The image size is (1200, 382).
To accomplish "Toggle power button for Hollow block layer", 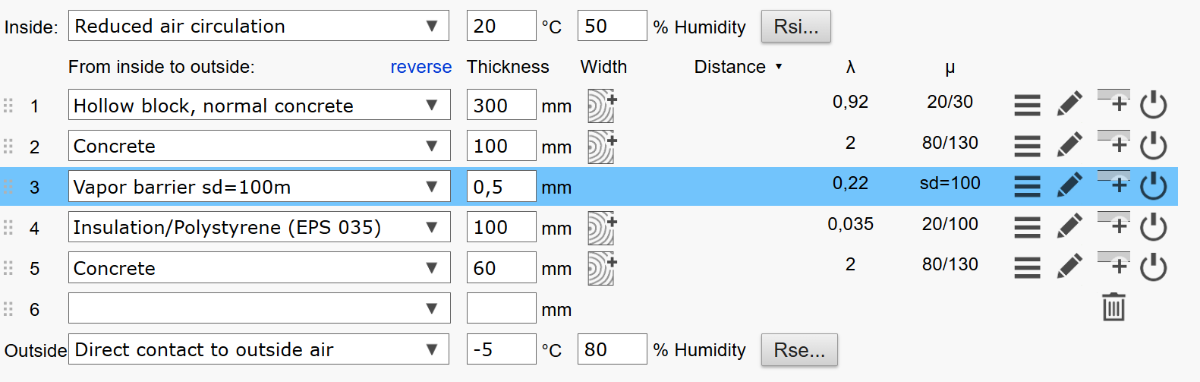I will pos(1154,104).
